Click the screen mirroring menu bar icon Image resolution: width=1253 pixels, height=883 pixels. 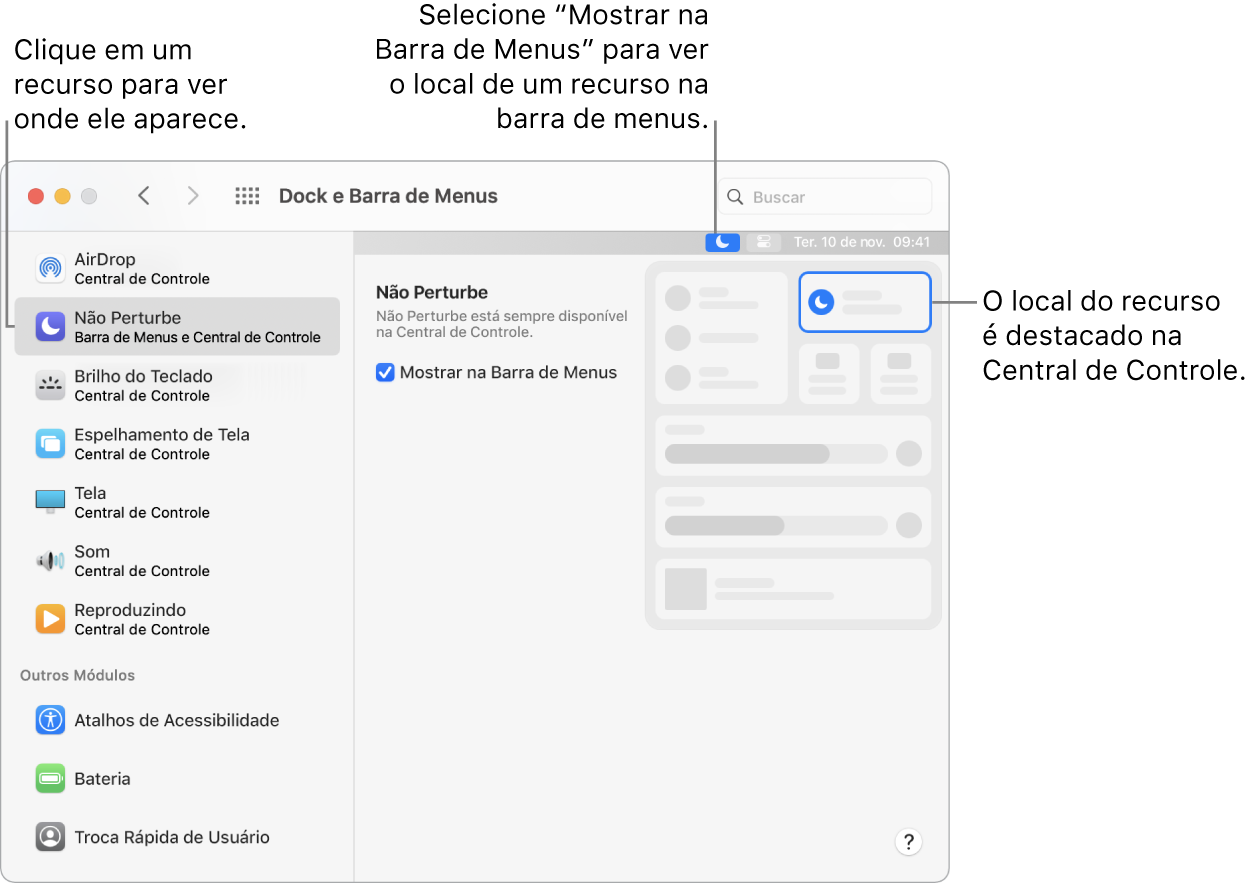click(763, 241)
